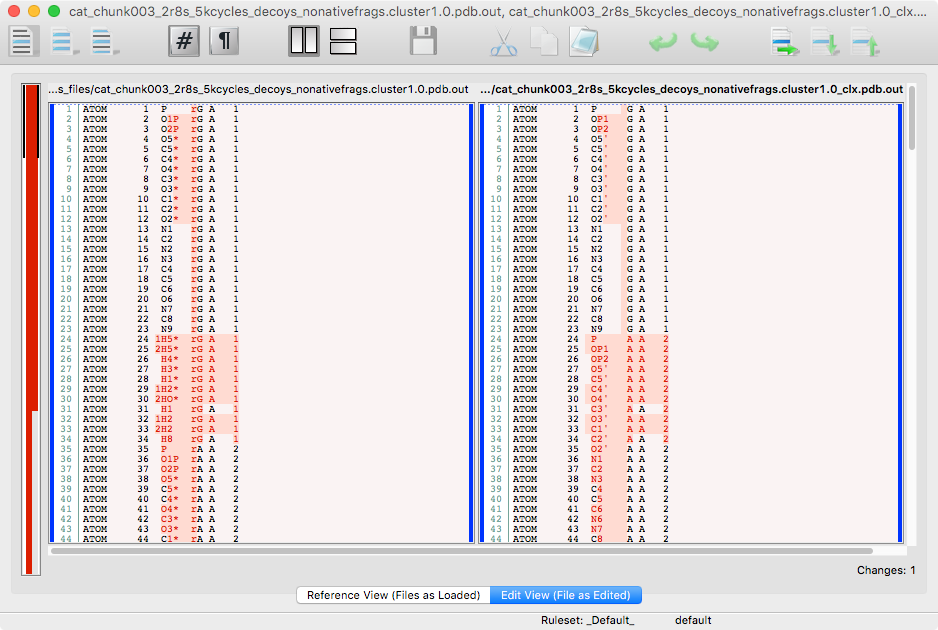Toggle line numbers with the # button
This screenshot has height=630, width=938.
184,41
